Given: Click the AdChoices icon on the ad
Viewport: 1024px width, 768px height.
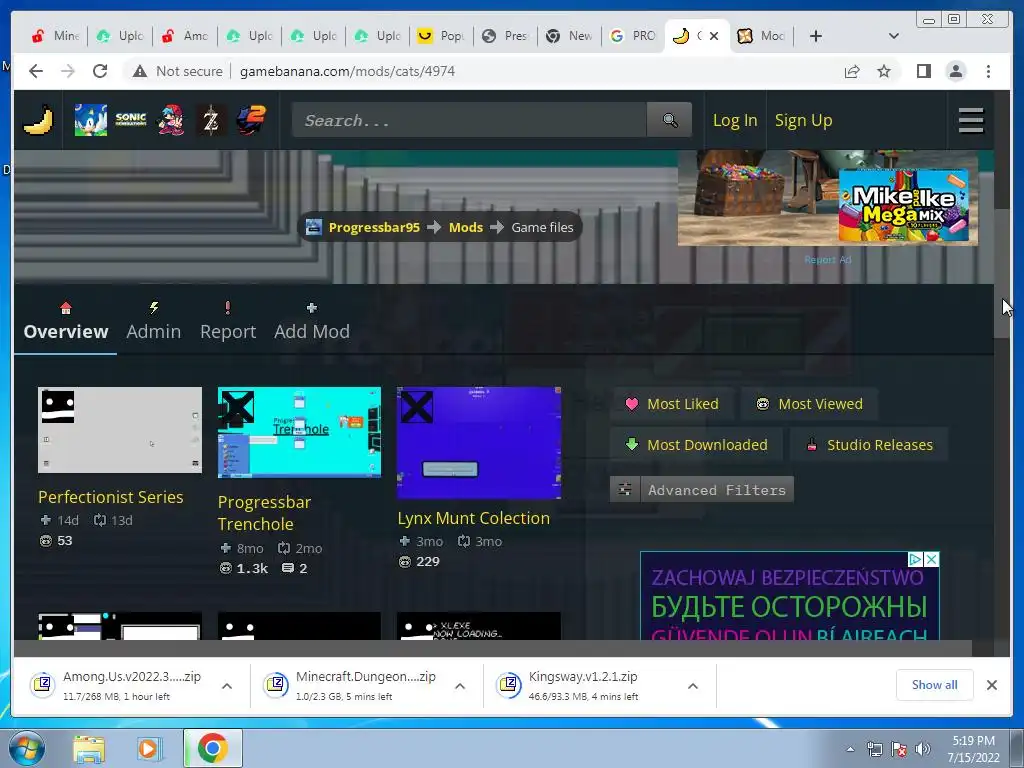Looking at the screenshot, I should (916, 560).
